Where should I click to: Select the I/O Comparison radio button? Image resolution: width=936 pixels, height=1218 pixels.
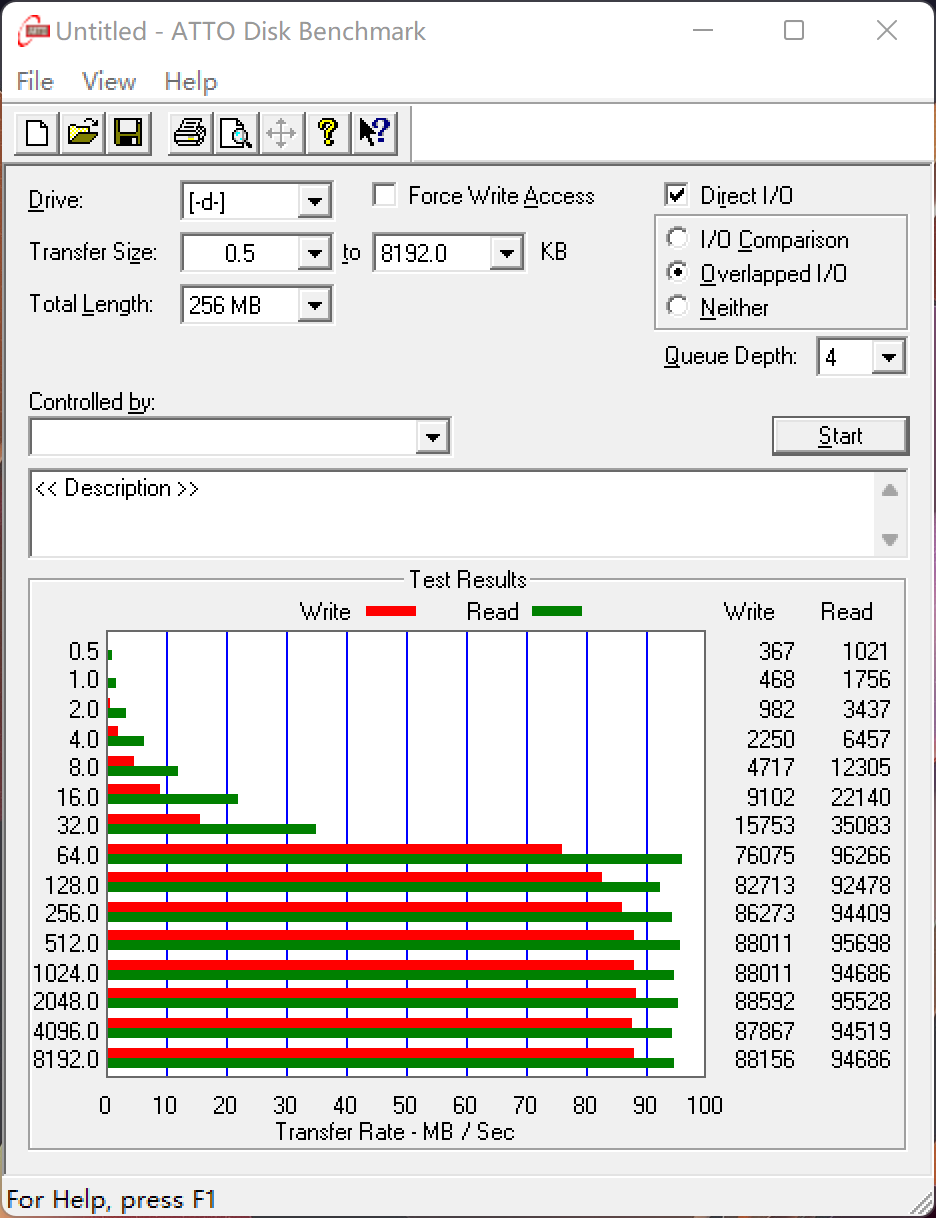pos(678,239)
